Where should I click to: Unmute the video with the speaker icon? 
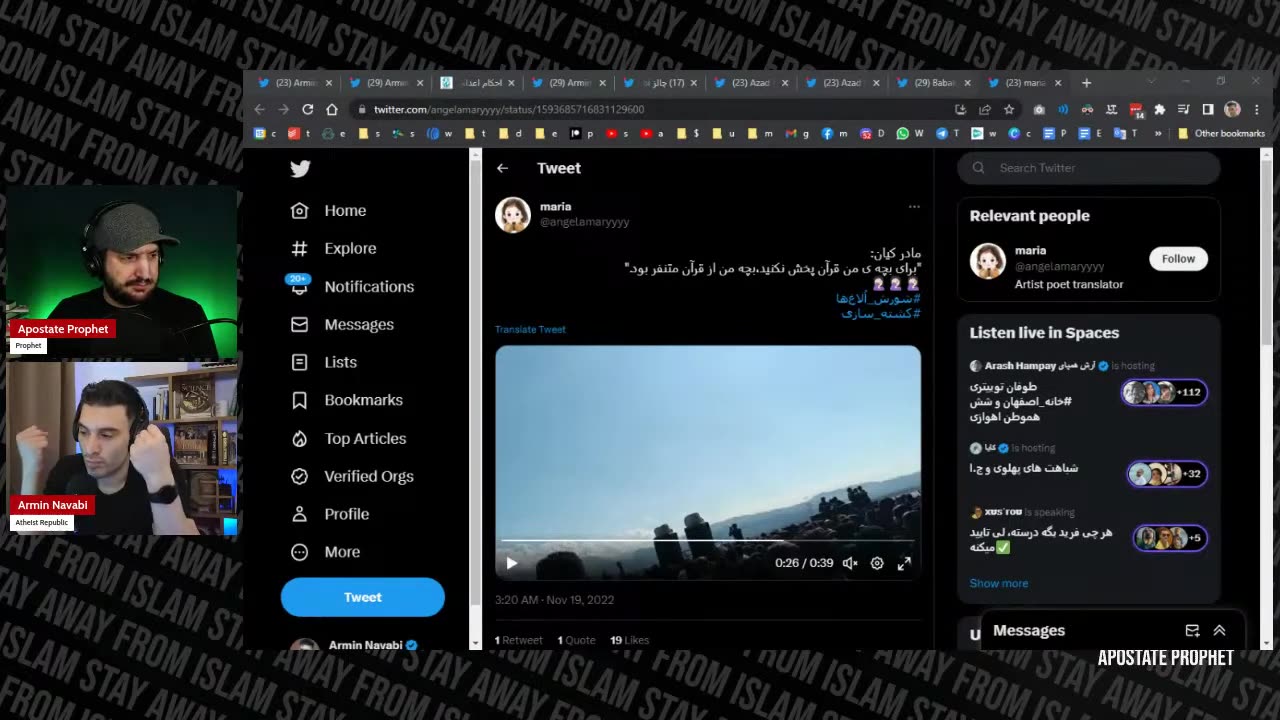point(850,563)
